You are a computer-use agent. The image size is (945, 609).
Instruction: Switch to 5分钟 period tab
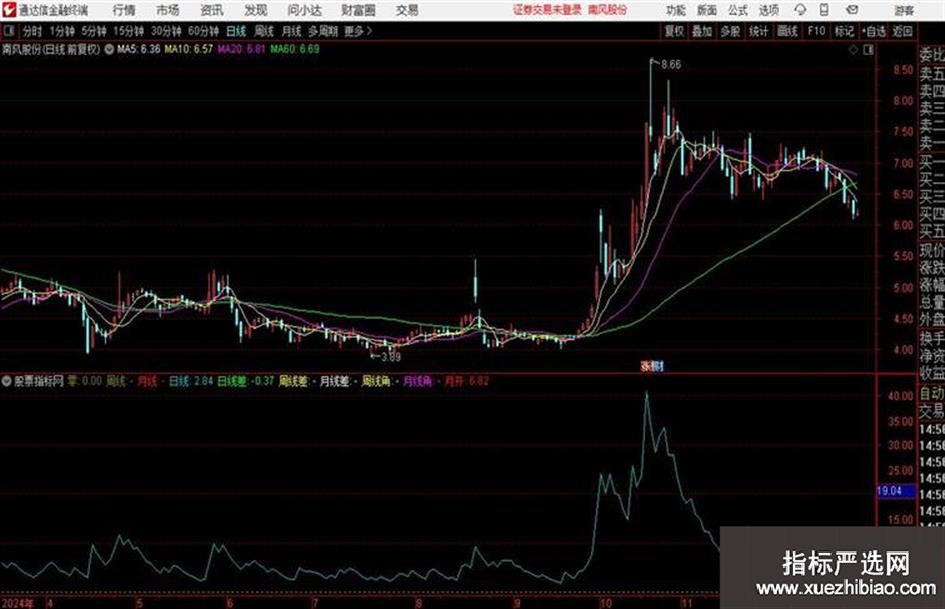(x=94, y=31)
